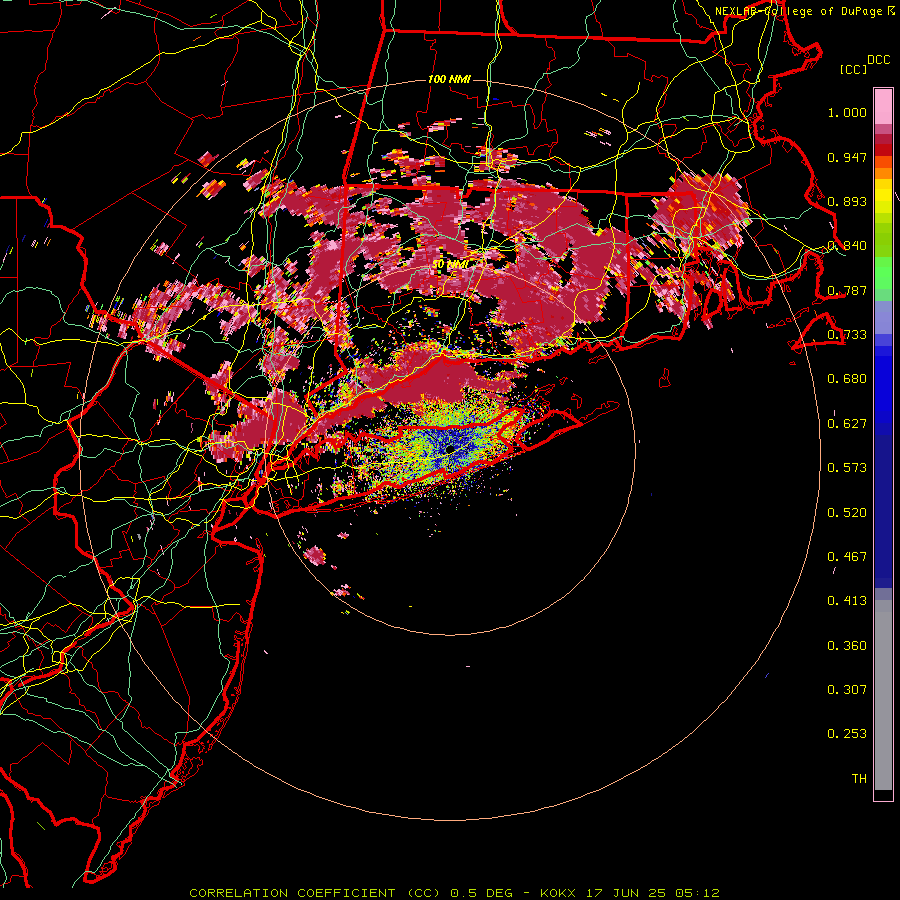Click the 100 NMI range ring label
The width and height of the screenshot is (900, 900).
(x=449, y=79)
